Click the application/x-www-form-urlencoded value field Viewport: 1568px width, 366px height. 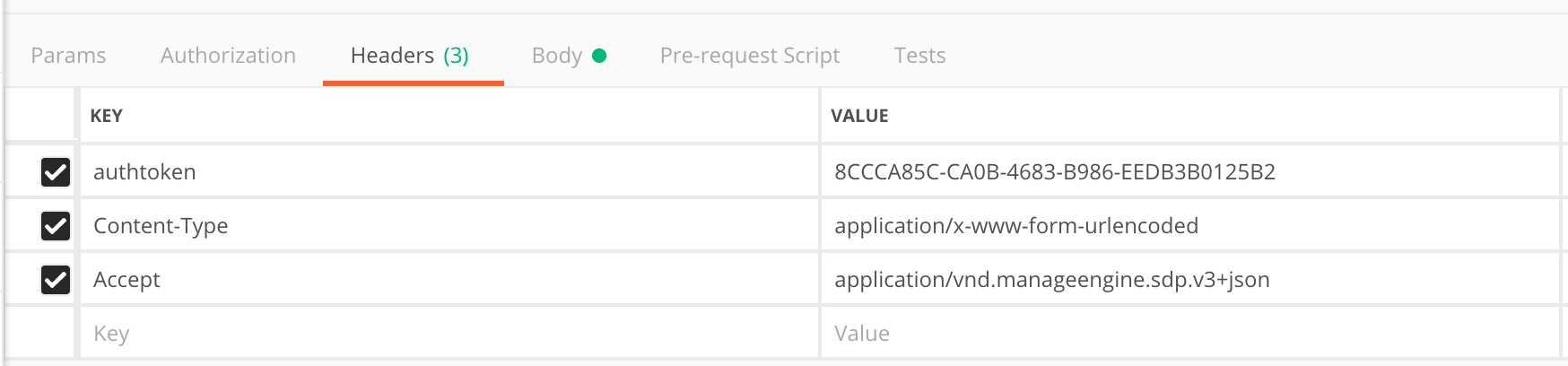(1016, 225)
